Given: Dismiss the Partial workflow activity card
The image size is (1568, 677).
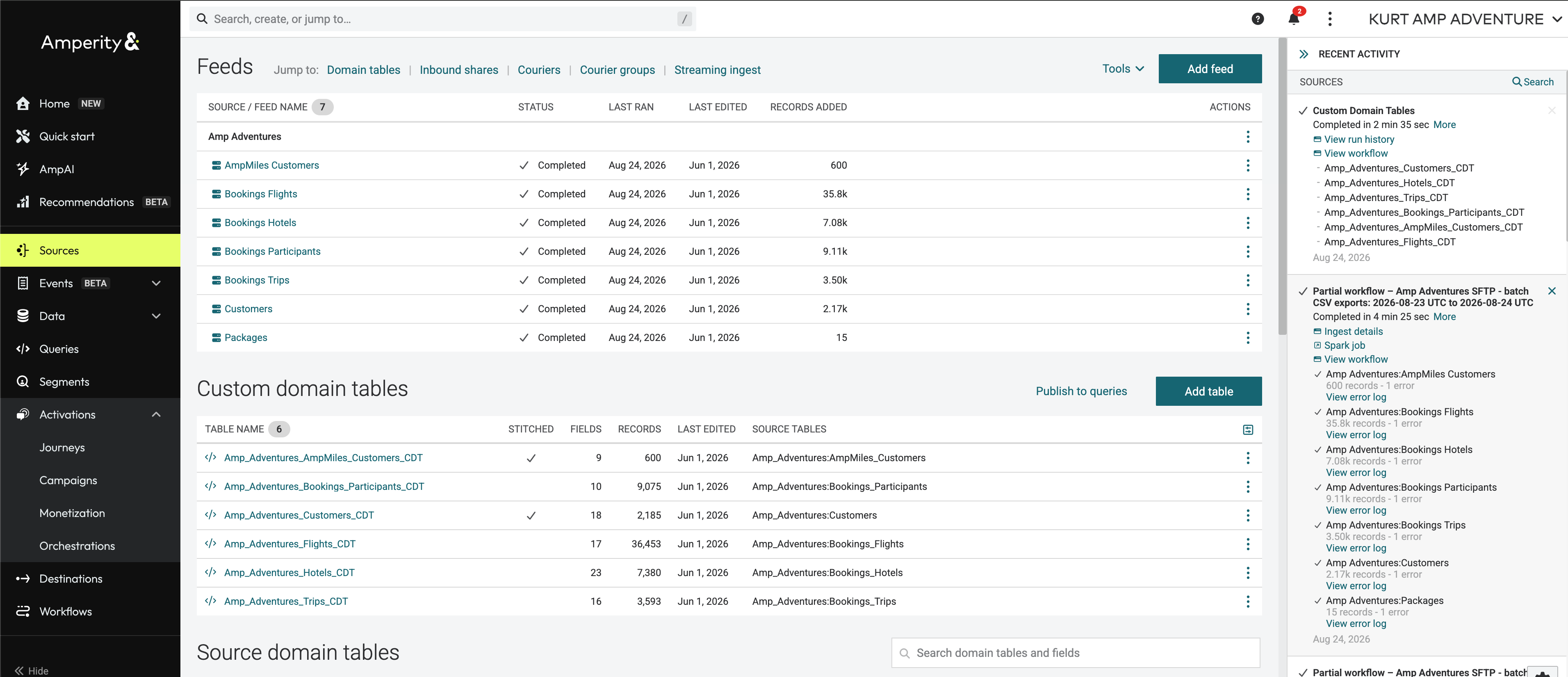Looking at the screenshot, I should point(1552,291).
